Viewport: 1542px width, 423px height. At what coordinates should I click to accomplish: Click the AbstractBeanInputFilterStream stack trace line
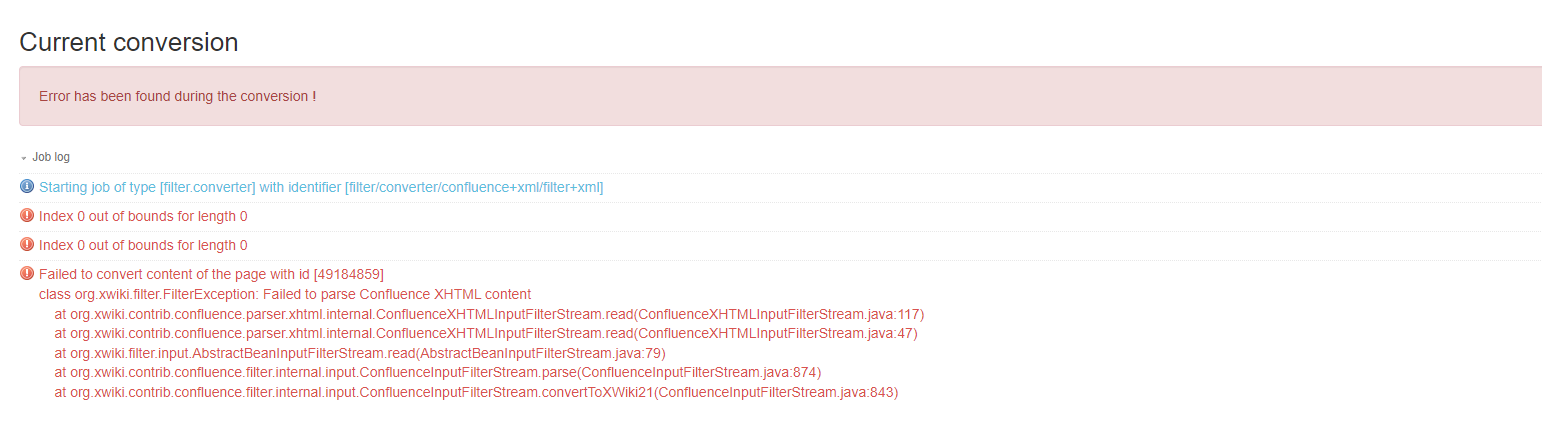360,353
